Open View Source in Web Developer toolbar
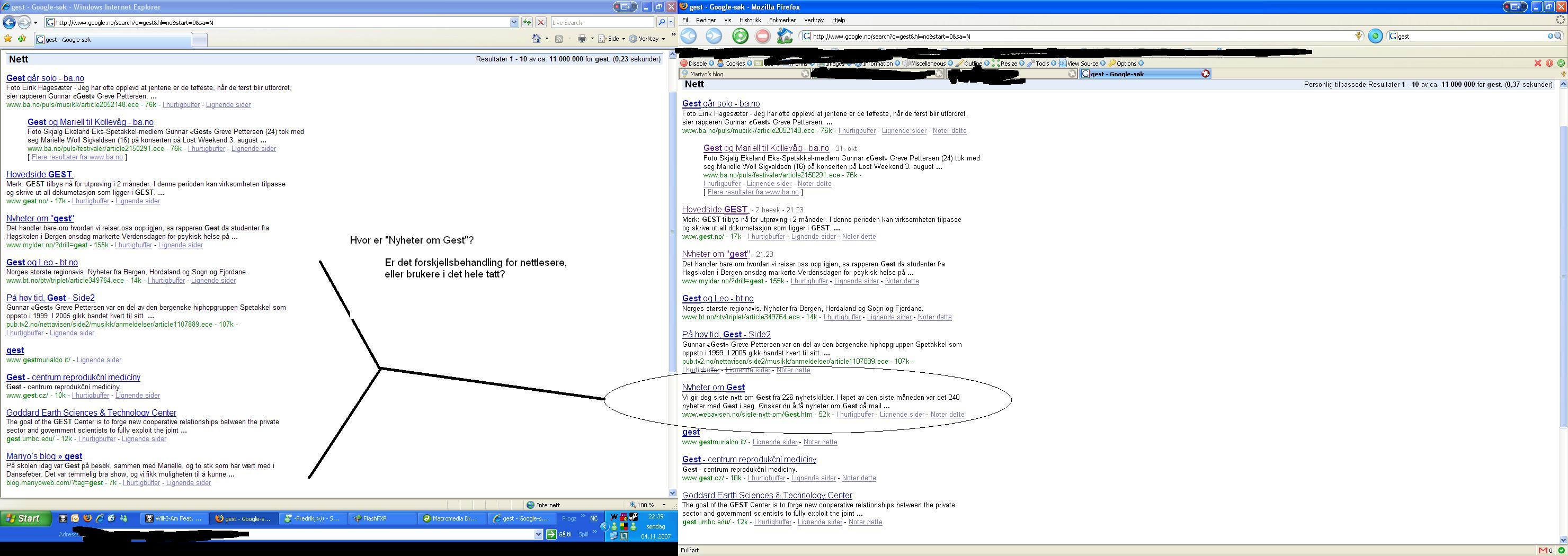This screenshot has width=1568, height=556. click(x=1082, y=63)
